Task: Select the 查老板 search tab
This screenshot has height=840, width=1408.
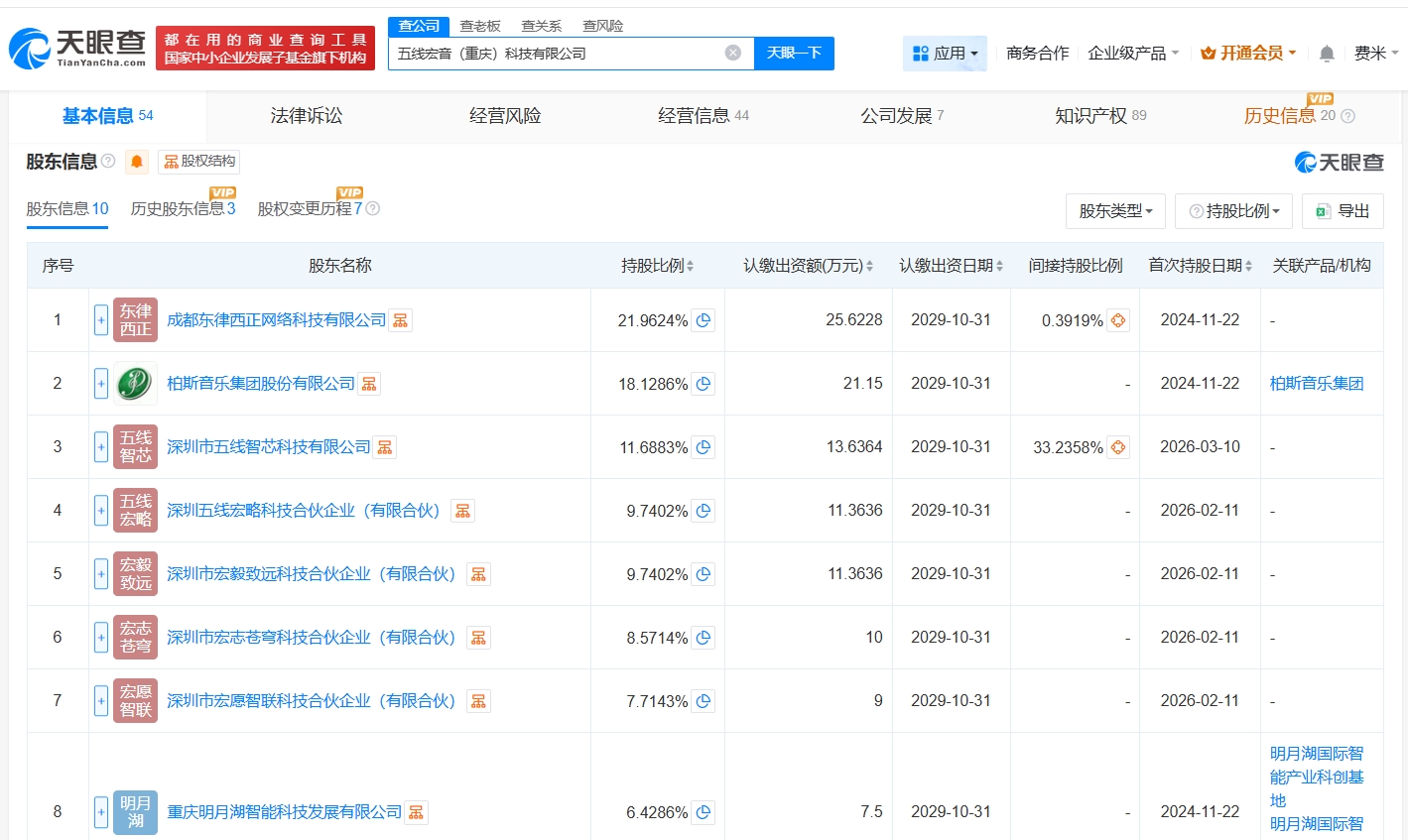Action: (480, 26)
